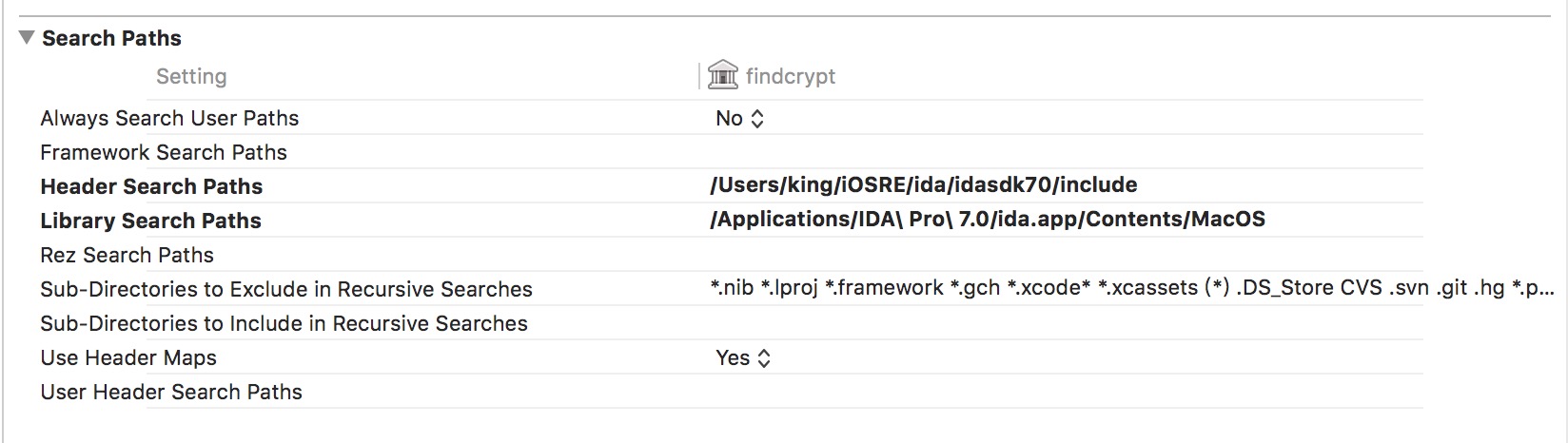Select Sub-Directories to Exclude setting label
The height and width of the screenshot is (443, 1568).
point(285,289)
